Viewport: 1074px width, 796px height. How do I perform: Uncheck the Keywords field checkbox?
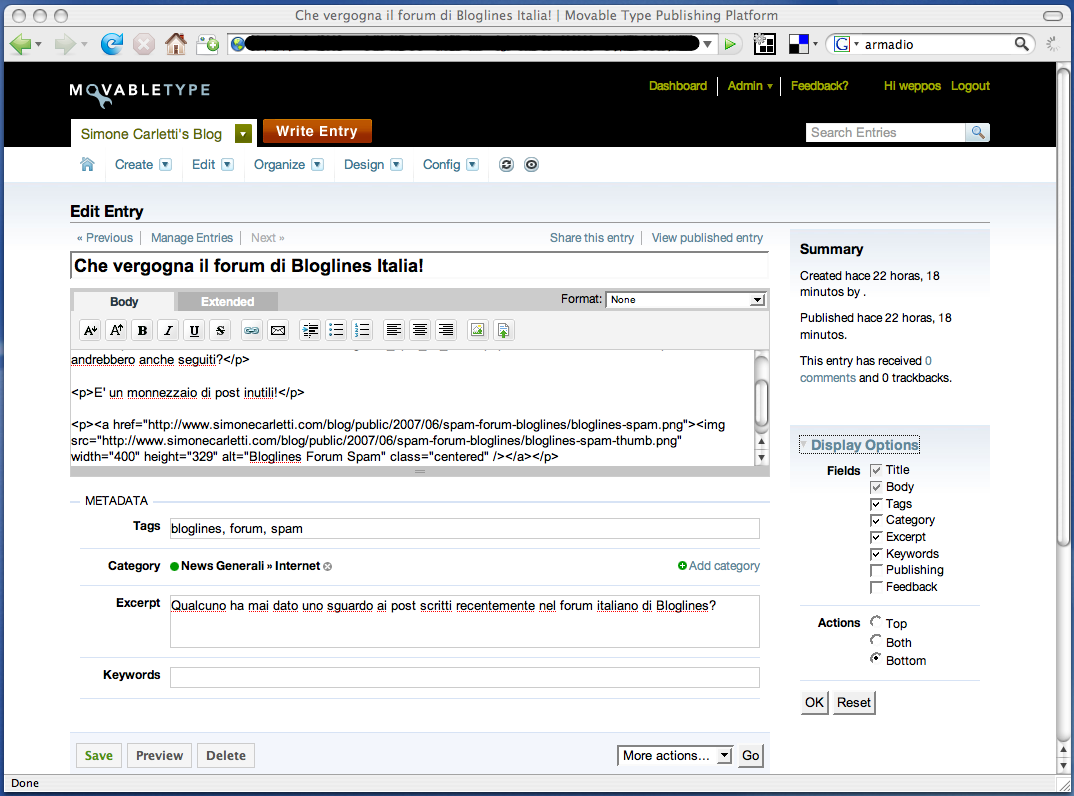(875, 554)
